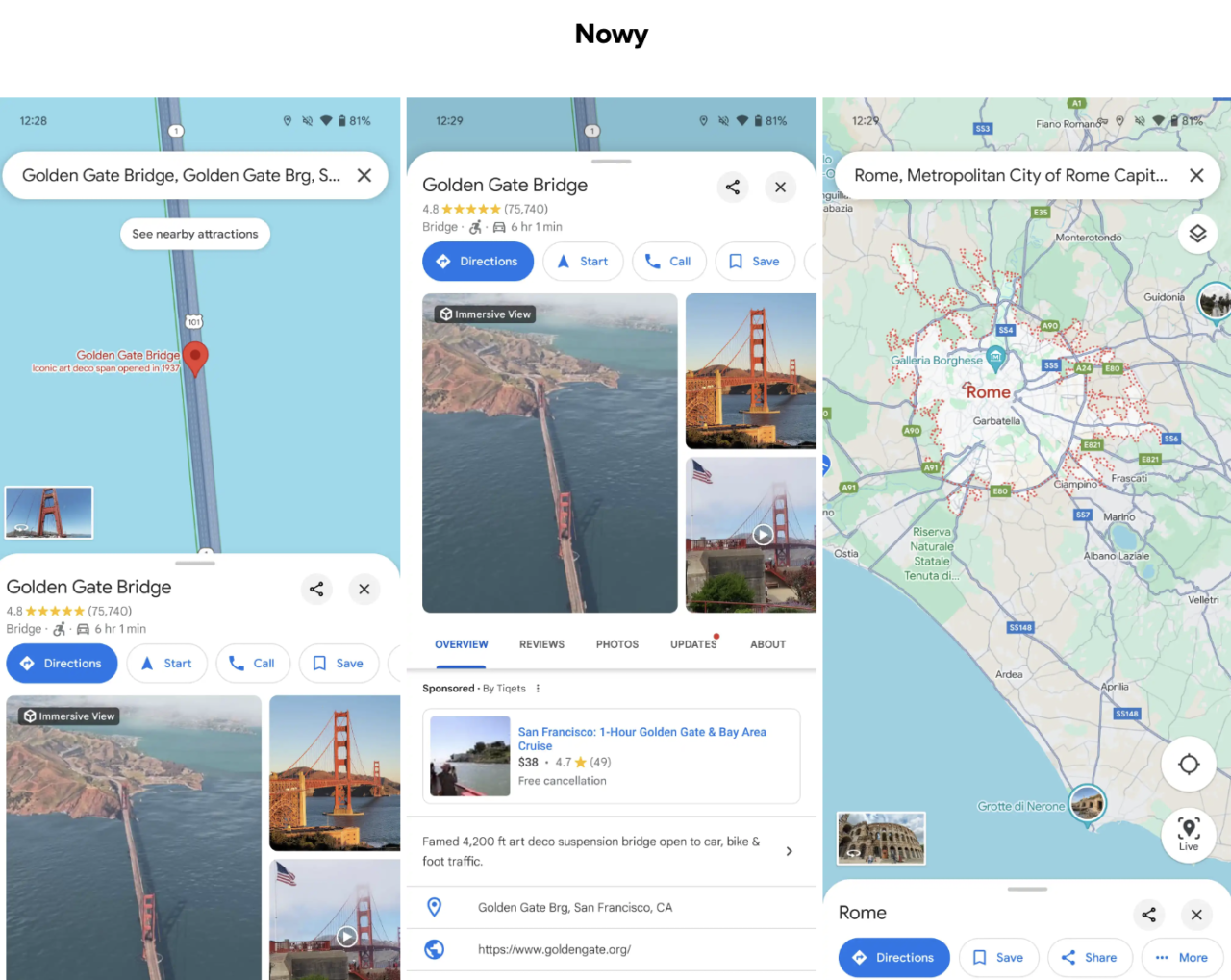
Task: Open San Francisco 1-Hour Golden Gate cruise link
Action: [x=642, y=739]
